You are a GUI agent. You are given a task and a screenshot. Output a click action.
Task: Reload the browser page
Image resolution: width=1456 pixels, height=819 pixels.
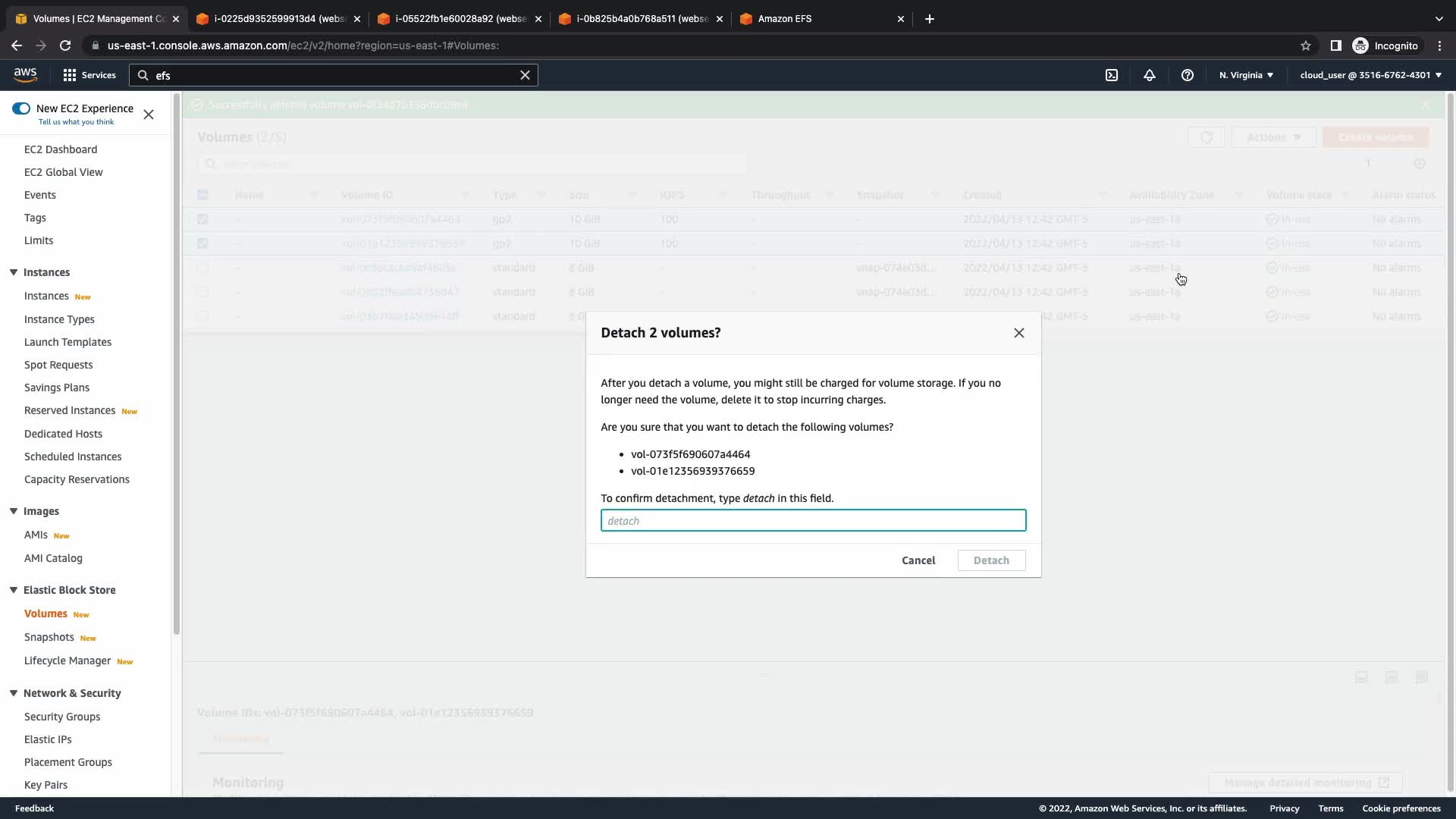tap(65, 45)
